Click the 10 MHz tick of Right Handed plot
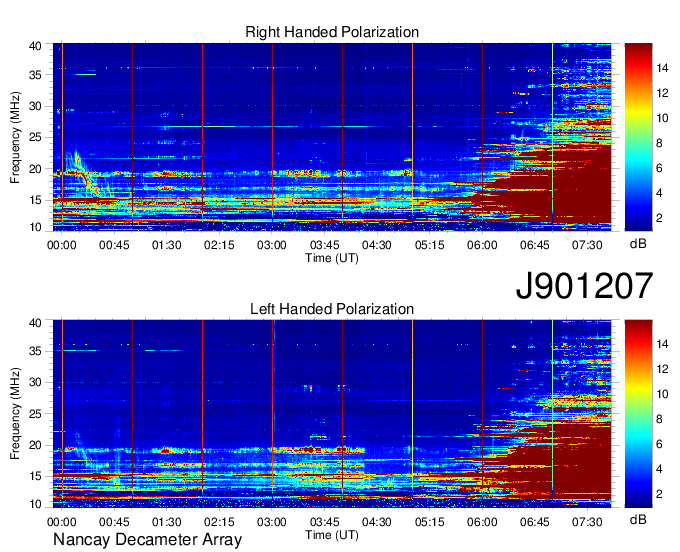 (x=35, y=227)
